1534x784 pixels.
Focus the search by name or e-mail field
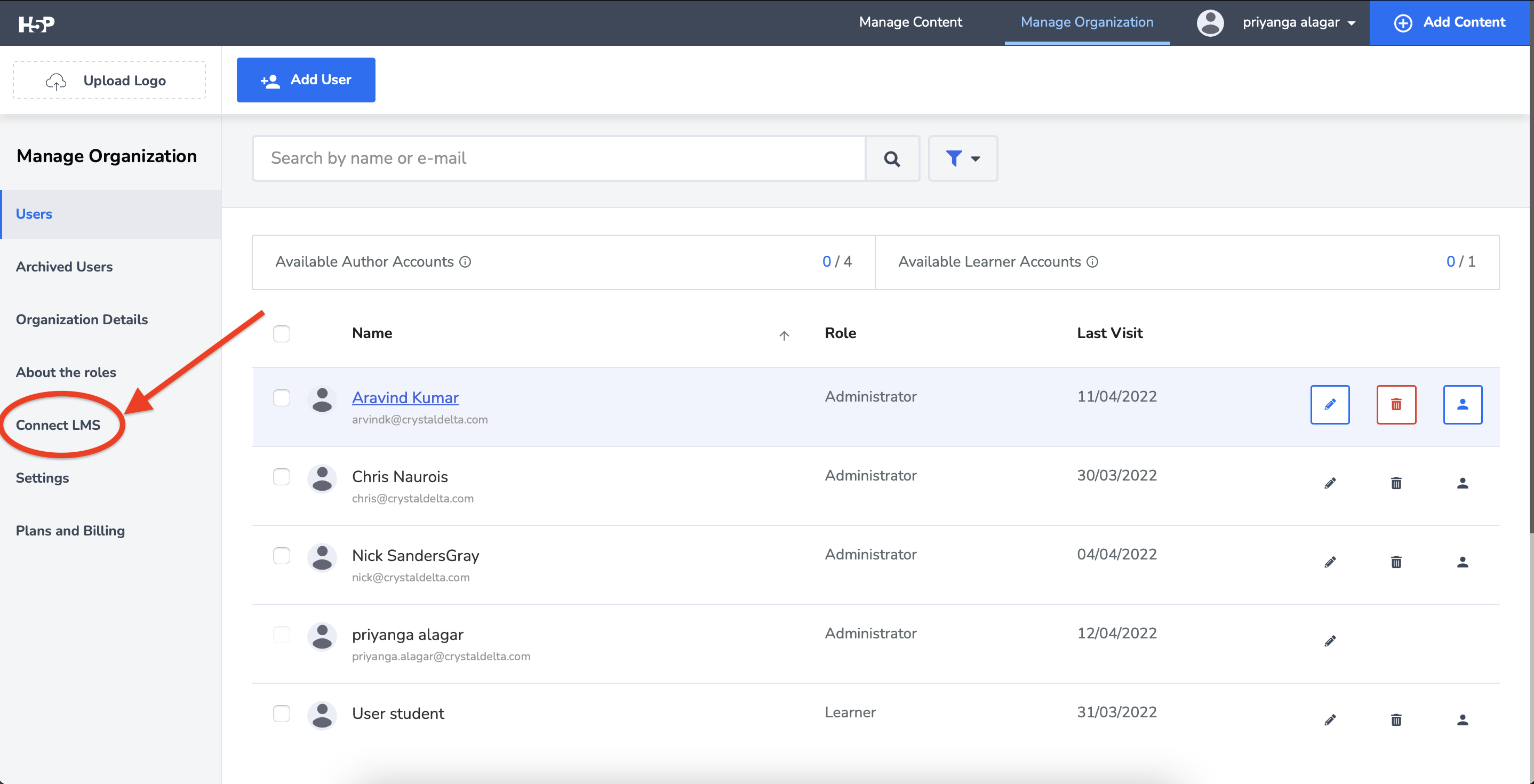[558, 158]
